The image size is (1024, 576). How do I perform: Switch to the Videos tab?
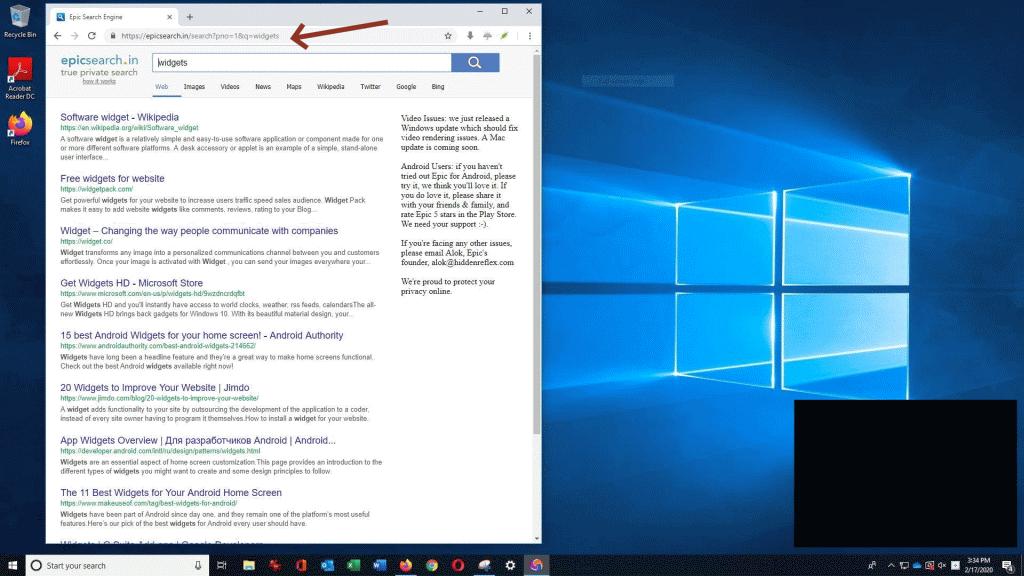(x=230, y=86)
